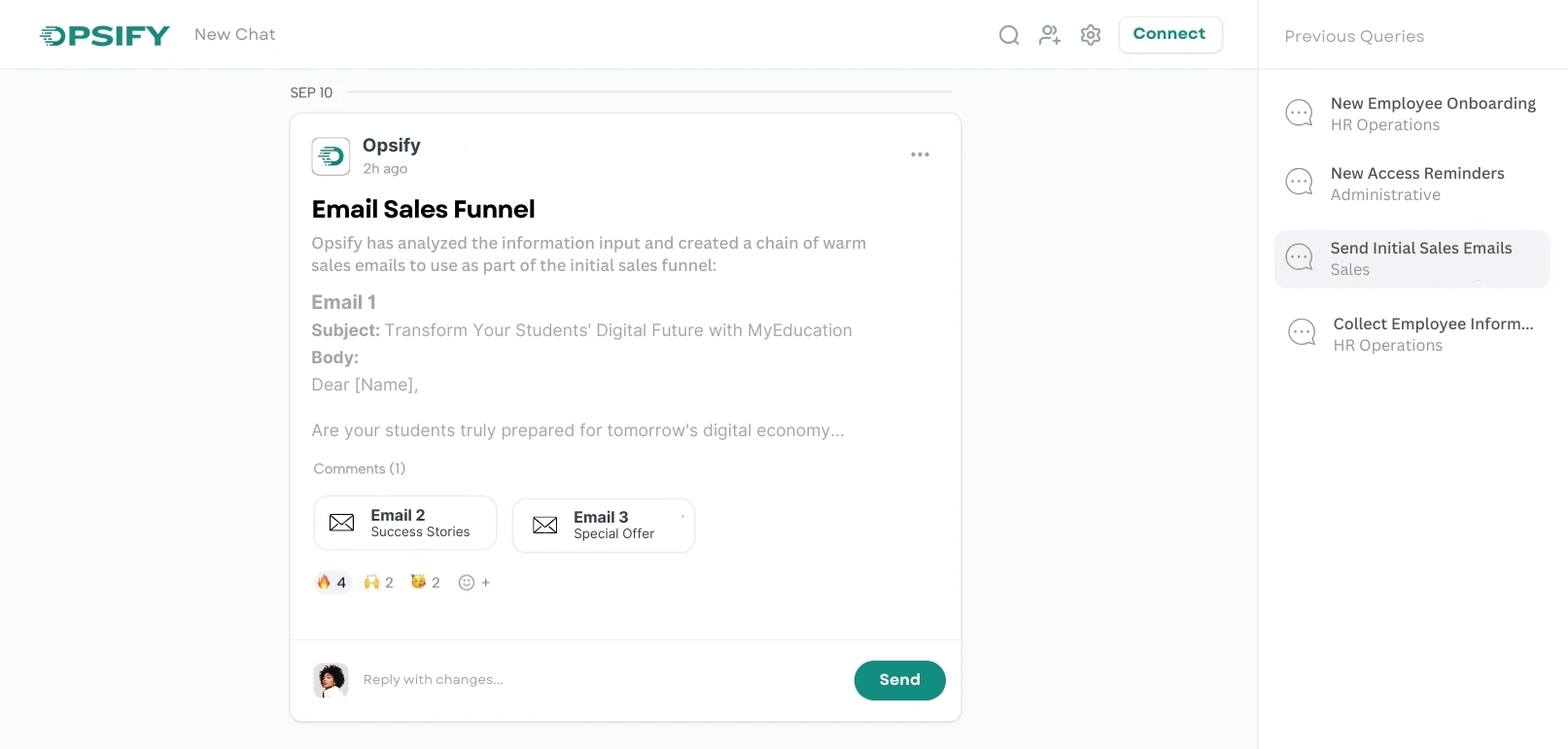The width and height of the screenshot is (1568, 749).
Task: Open settings via the gear icon
Action: [1091, 36]
